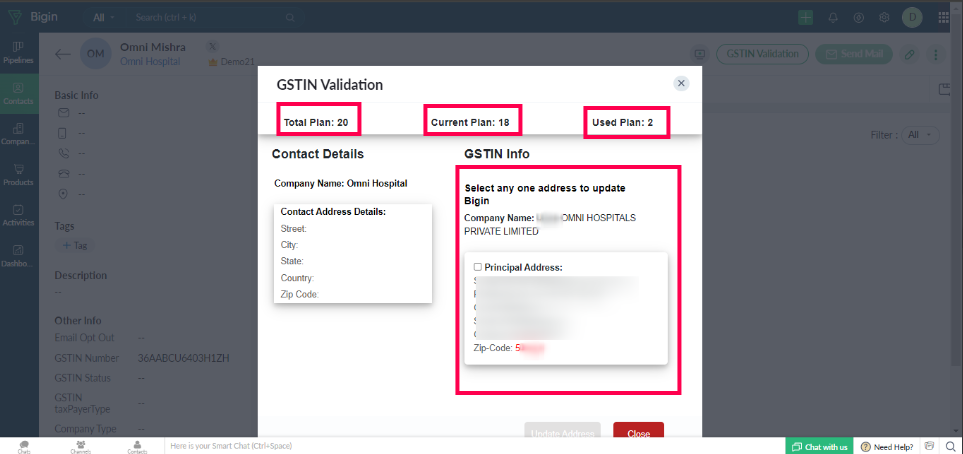Image resolution: width=963 pixels, height=454 pixels.
Task: Open the Pipelines sidebar section
Action: (x=18, y=53)
